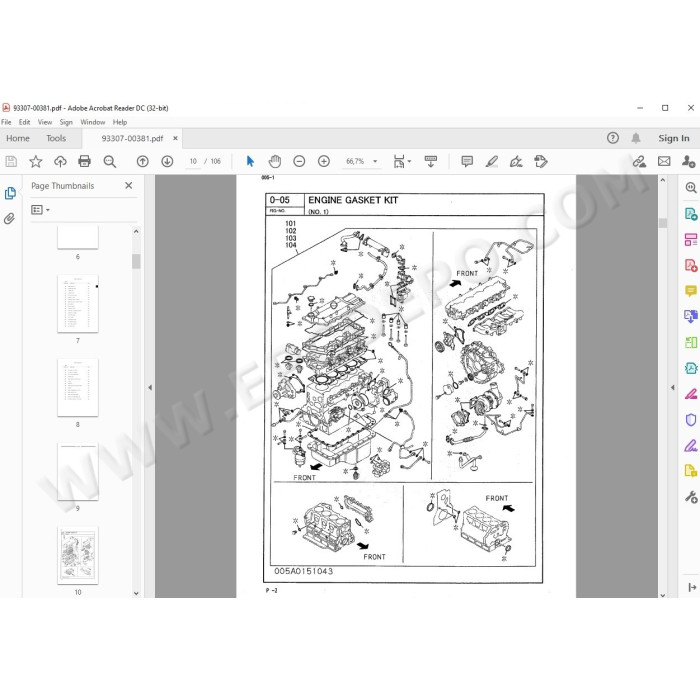Open the Find text magnifier icon
This screenshot has width=700, height=700.
(109, 161)
